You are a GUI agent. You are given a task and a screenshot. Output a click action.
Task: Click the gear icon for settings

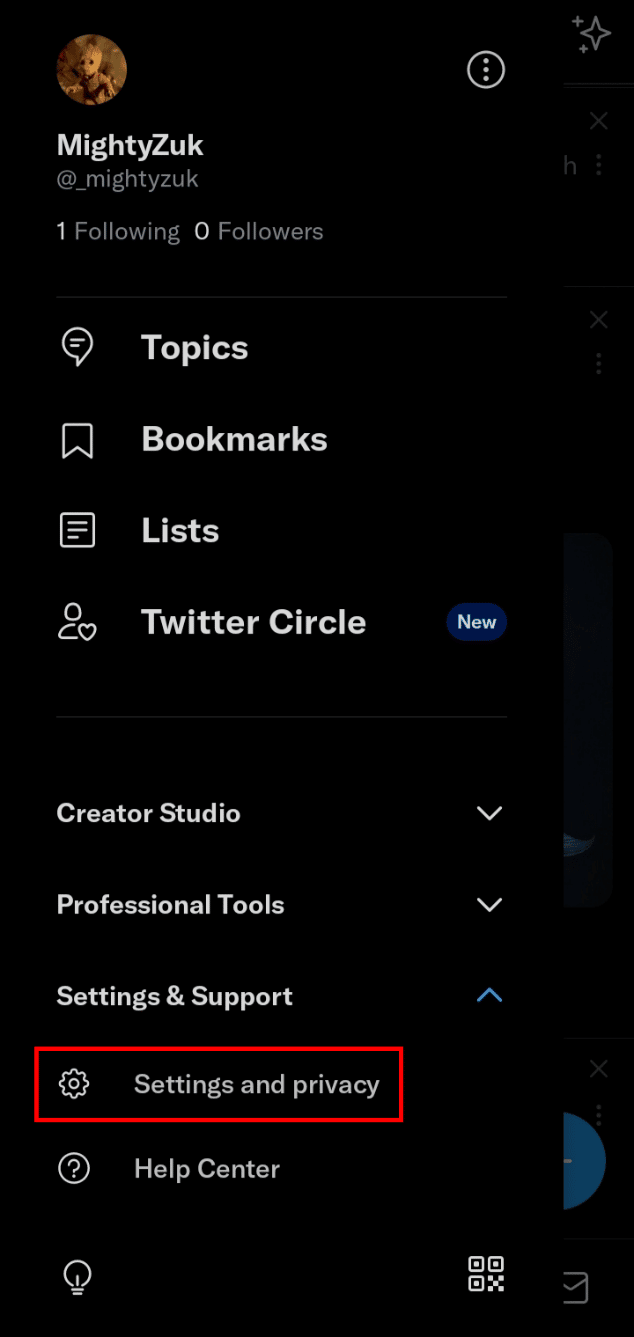[74, 1084]
